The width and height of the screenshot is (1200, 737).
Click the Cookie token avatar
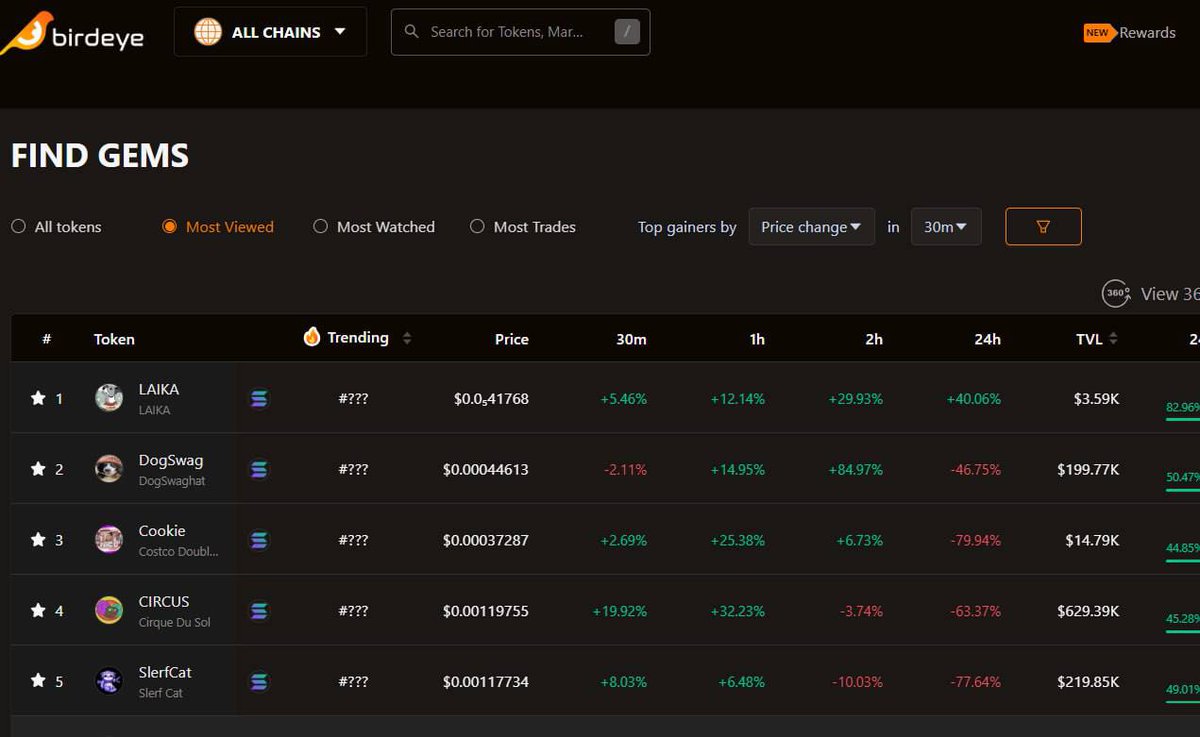tap(109, 540)
